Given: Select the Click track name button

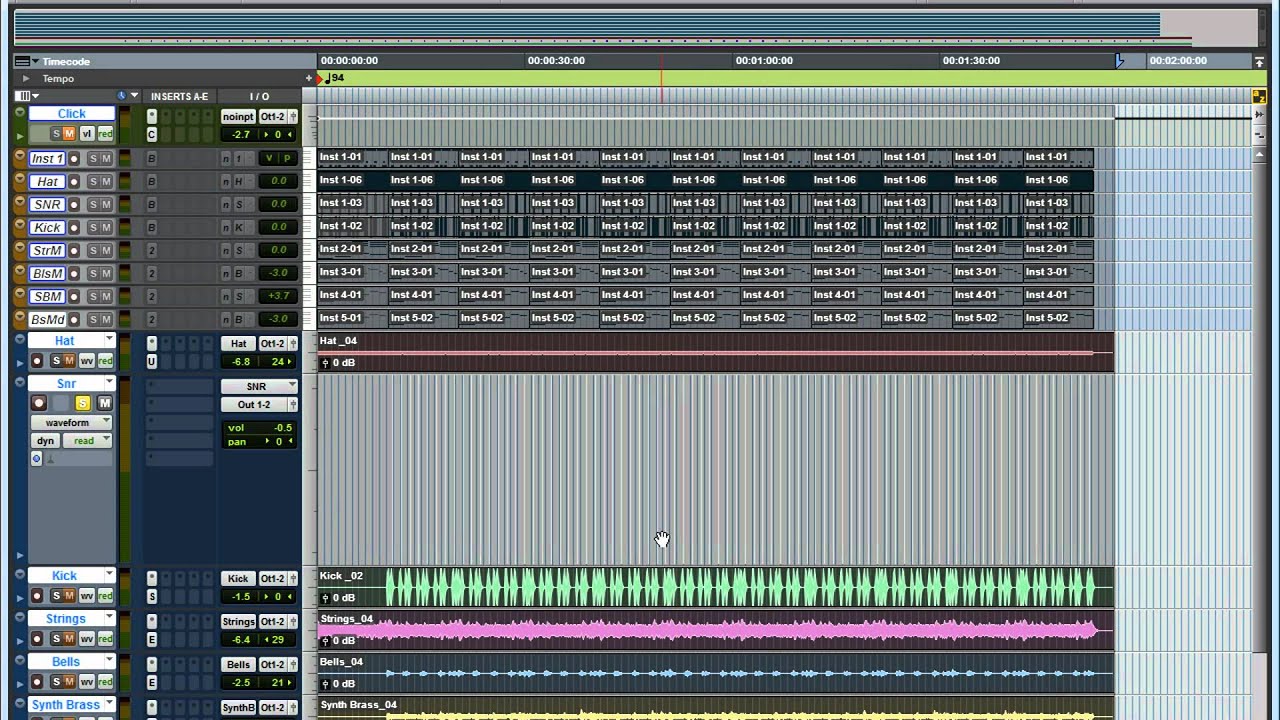Looking at the screenshot, I should (x=71, y=114).
